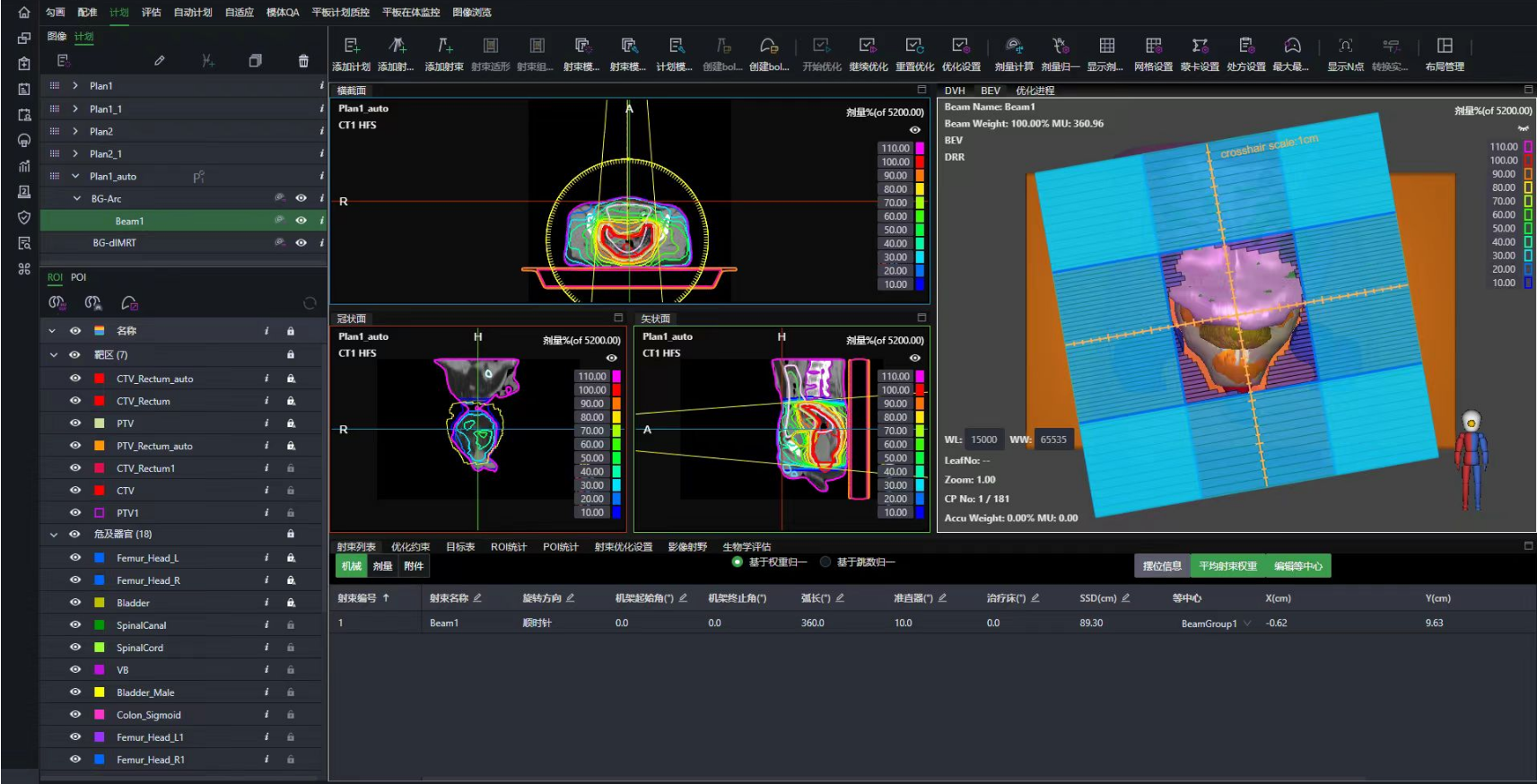This screenshot has width=1537, height=784.
Task: Hide the Bladder ROI with its eye icon
Action: [x=75, y=603]
